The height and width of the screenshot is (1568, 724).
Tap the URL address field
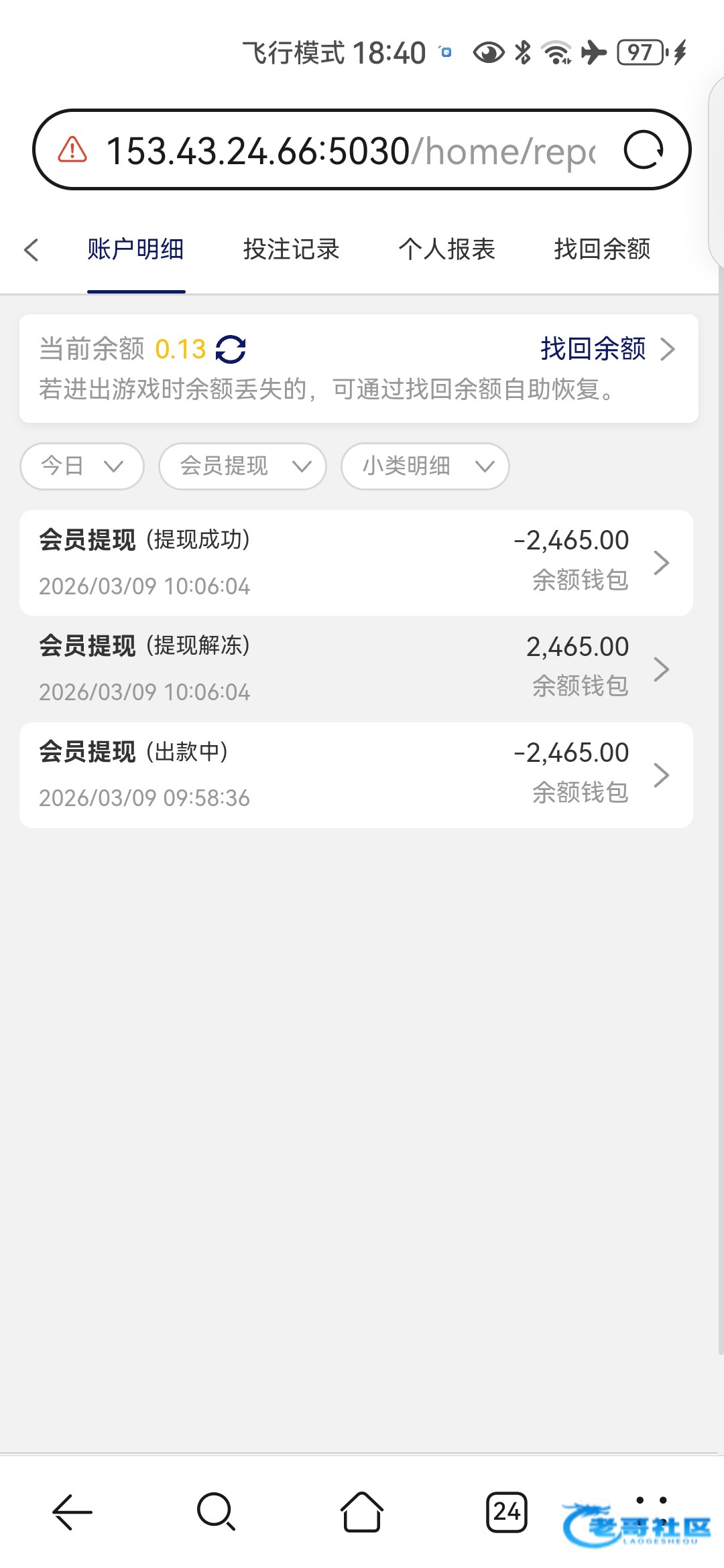pyautogui.click(x=349, y=150)
